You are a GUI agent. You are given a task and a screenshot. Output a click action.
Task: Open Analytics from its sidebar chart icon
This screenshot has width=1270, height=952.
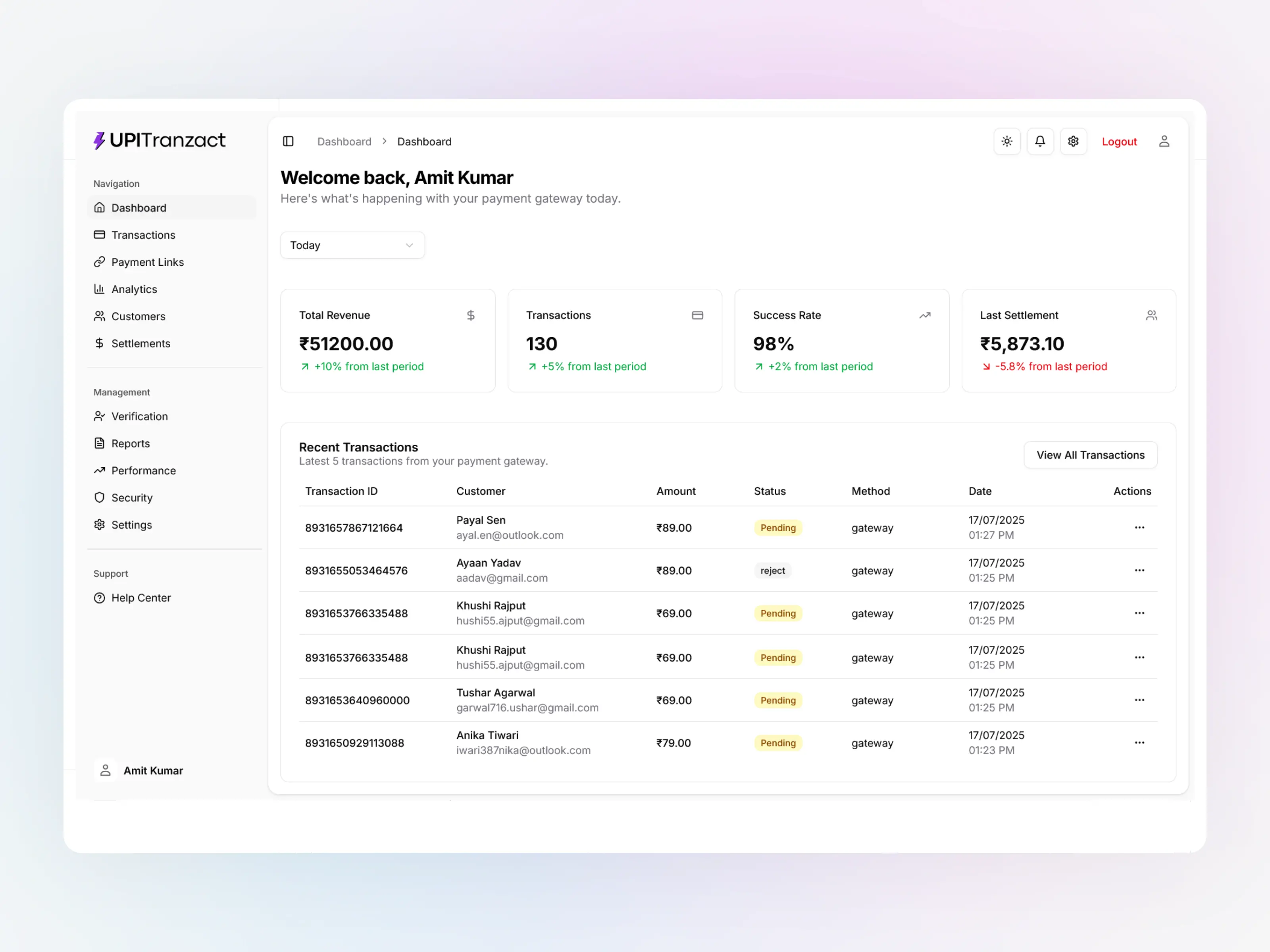tap(100, 289)
